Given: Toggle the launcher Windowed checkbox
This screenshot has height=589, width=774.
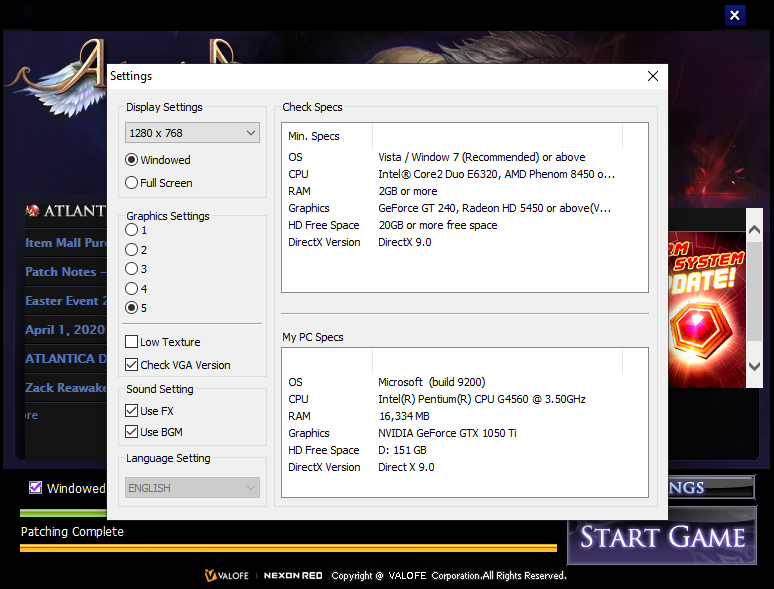Looking at the screenshot, I should 36,488.
